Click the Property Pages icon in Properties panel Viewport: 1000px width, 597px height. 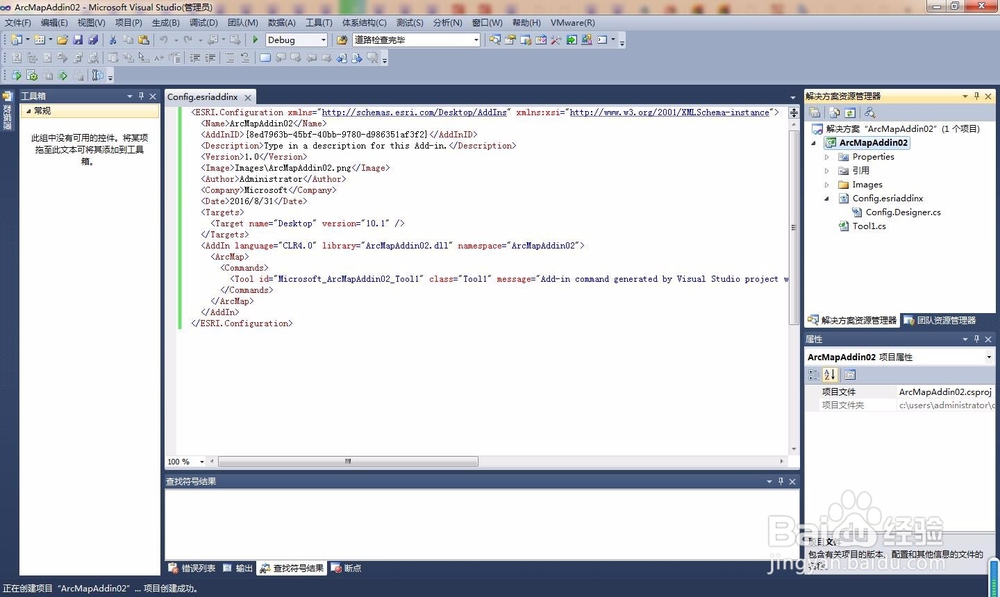tap(849, 375)
